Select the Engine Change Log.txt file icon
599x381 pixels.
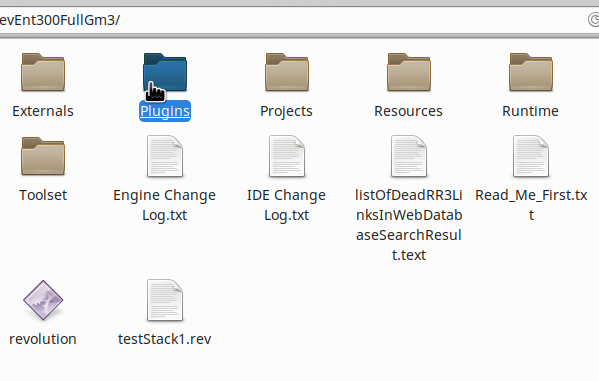[x=165, y=156]
